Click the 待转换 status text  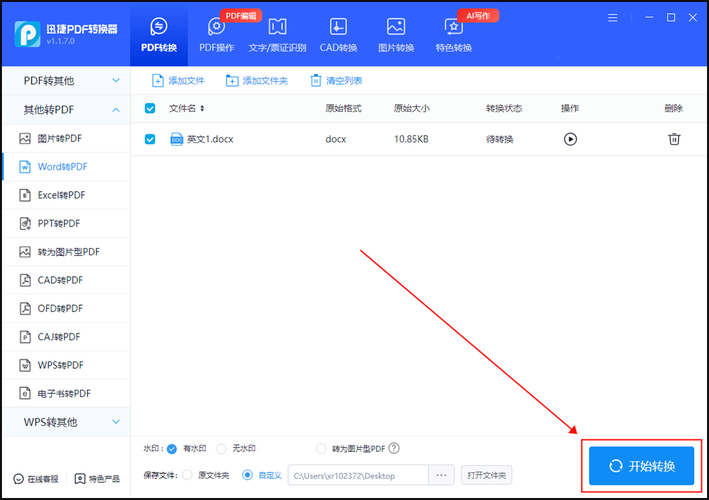pos(500,139)
